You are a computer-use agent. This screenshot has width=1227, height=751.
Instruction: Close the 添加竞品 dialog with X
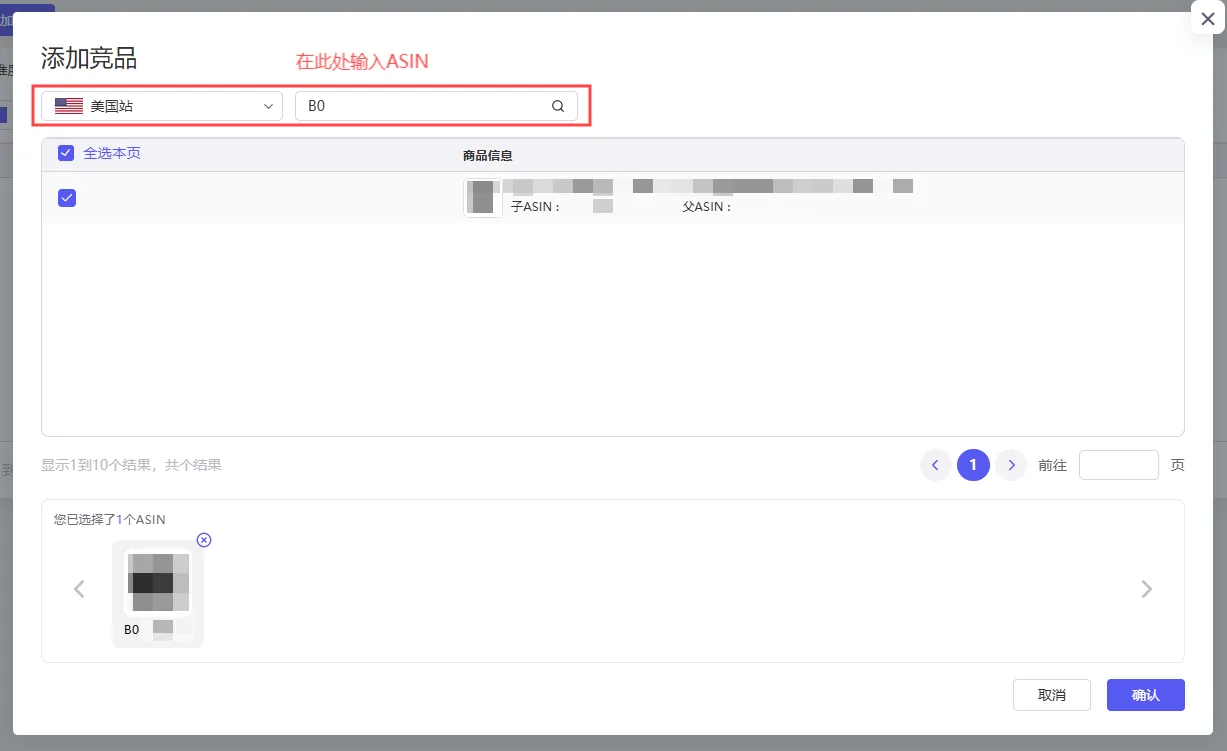[x=1208, y=19]
